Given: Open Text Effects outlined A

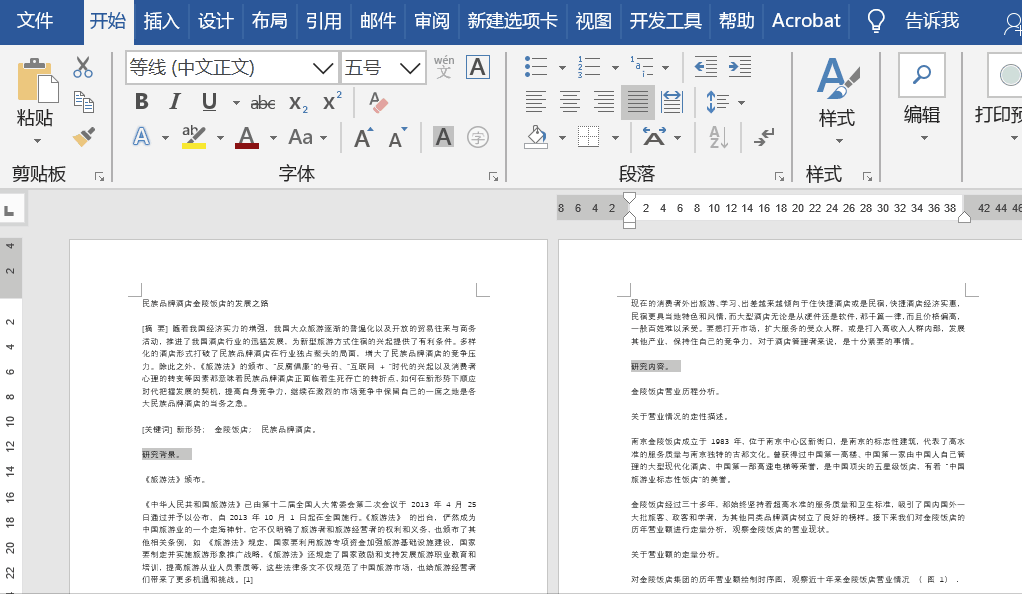Looking at the screenshot, I should 141,137.
